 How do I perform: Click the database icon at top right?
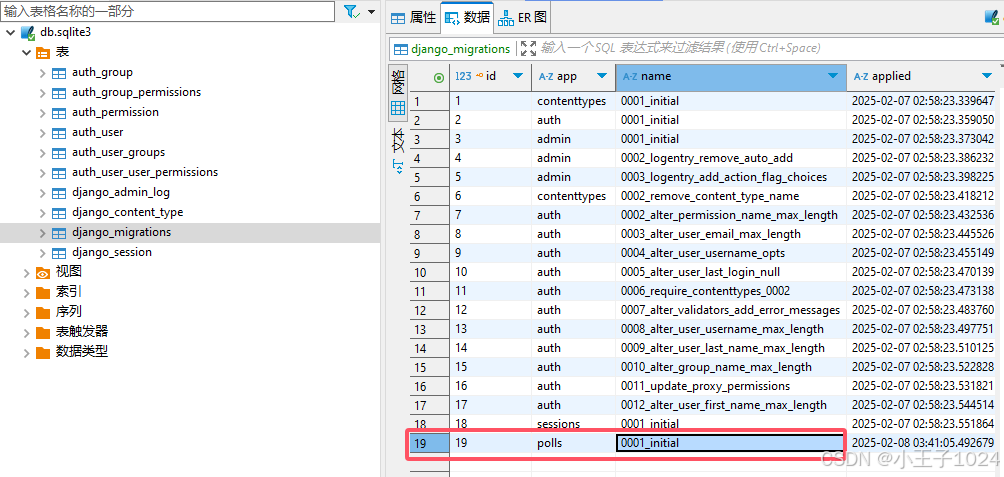[993, 18]
